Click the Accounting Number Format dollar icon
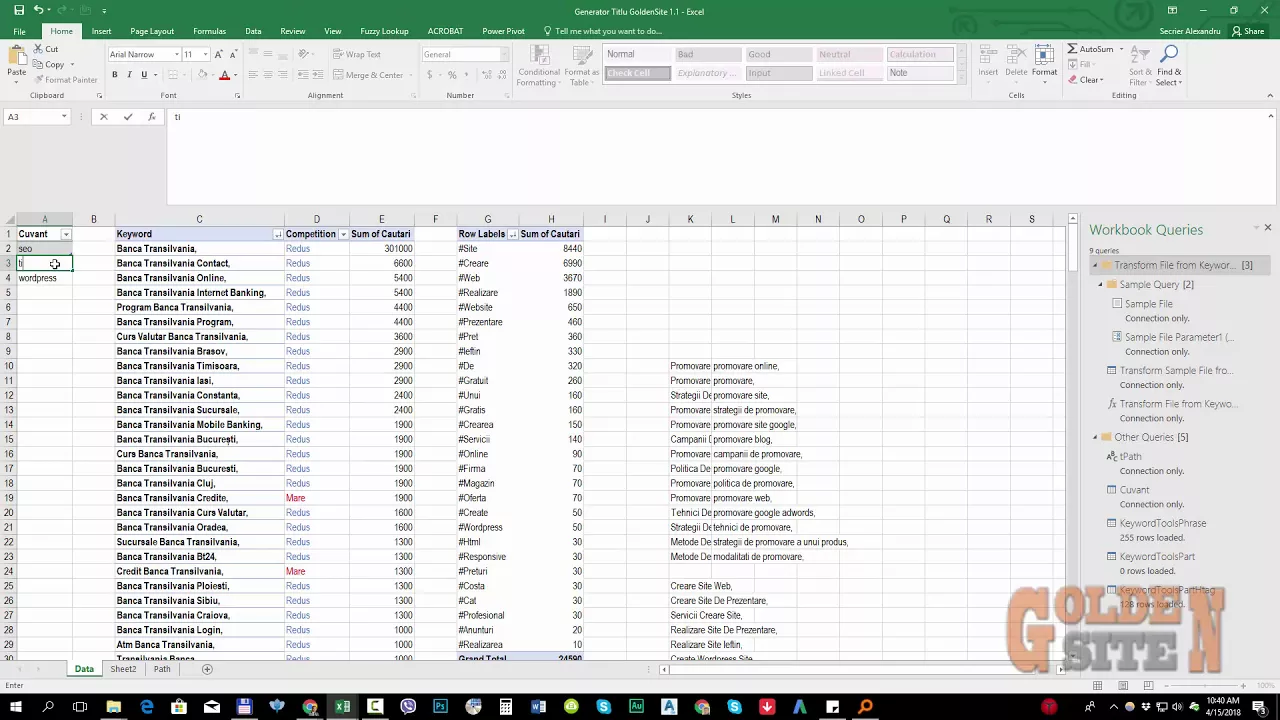 click(x=430, y=75)
